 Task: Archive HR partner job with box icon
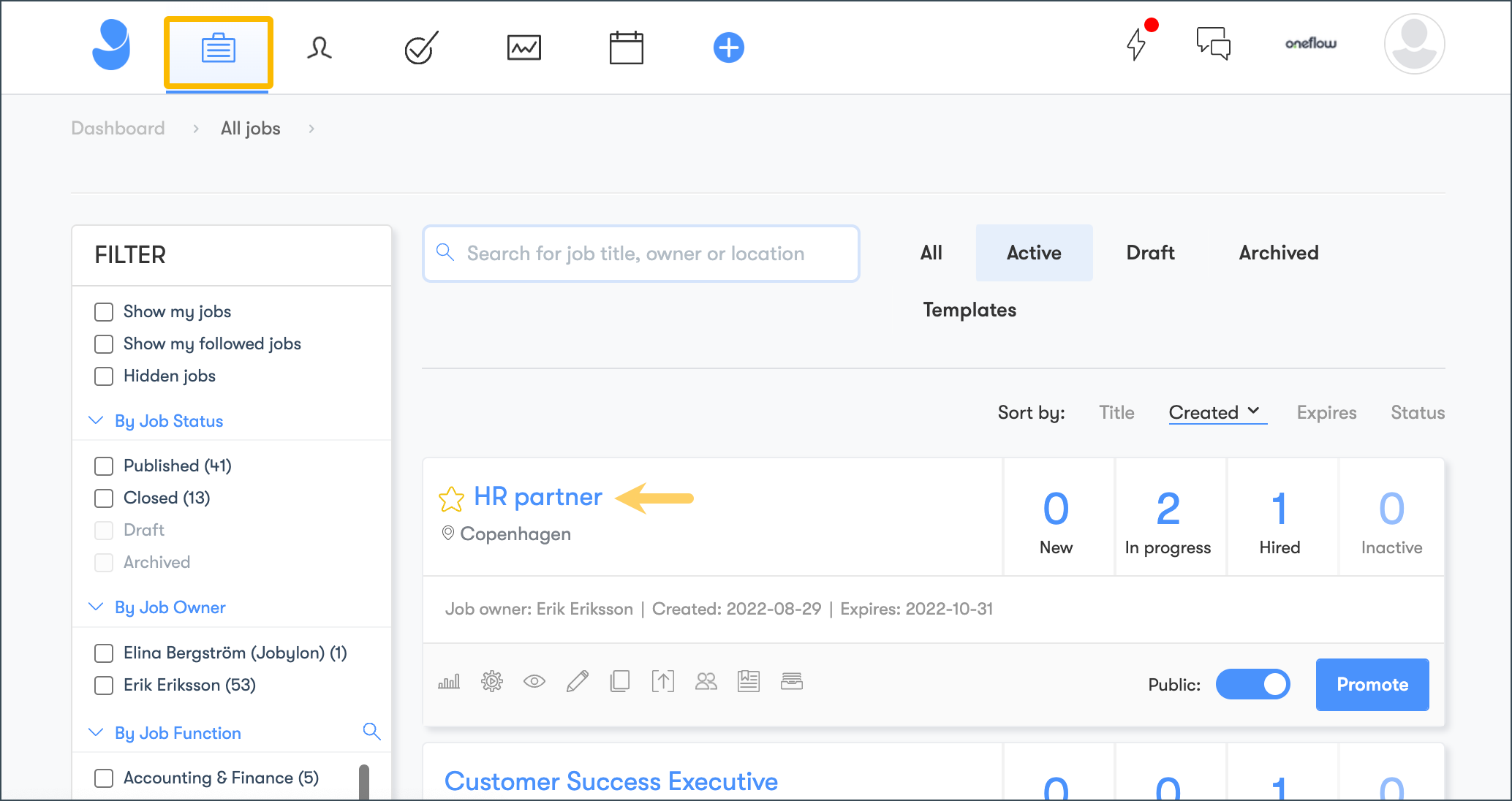[x=792, y=681]
